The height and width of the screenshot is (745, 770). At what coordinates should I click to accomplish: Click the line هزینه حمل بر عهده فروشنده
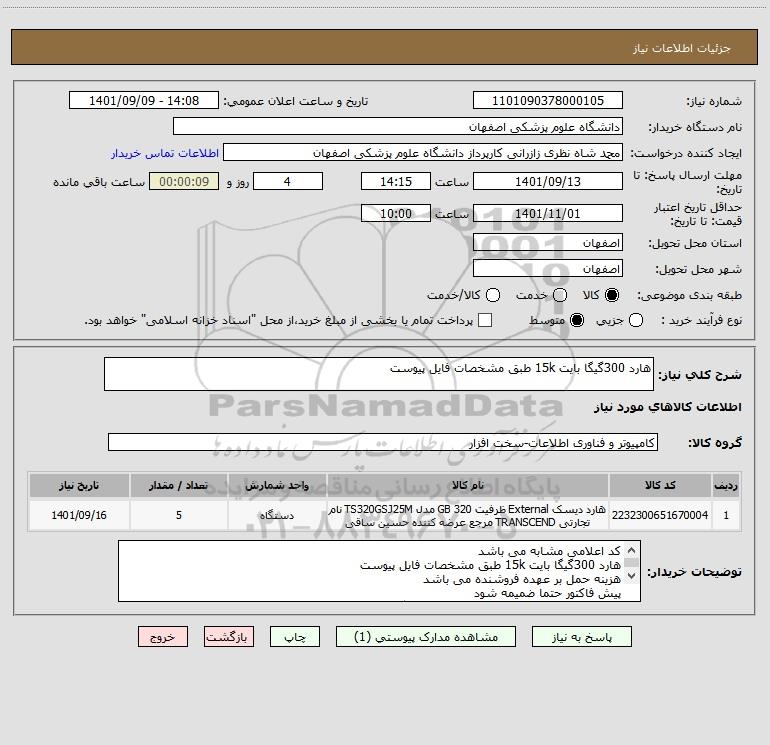[522, 579]
